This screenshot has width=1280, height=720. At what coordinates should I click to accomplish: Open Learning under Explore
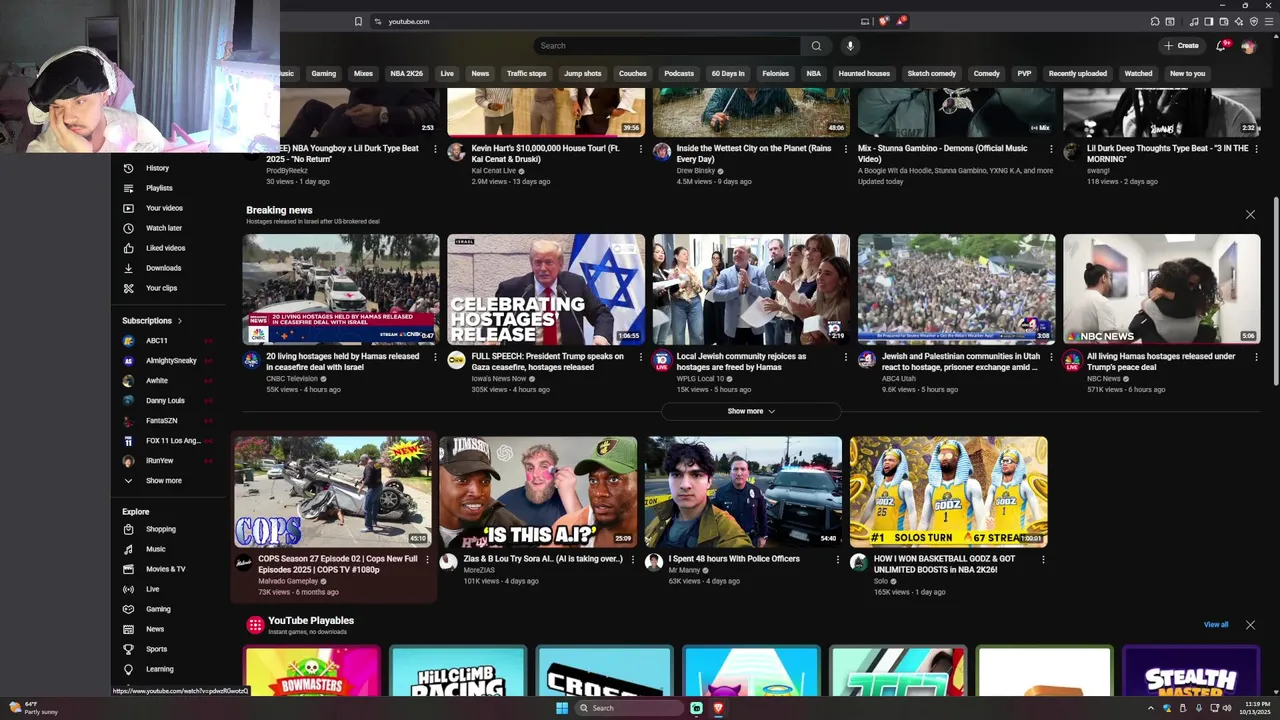[168, 669]
